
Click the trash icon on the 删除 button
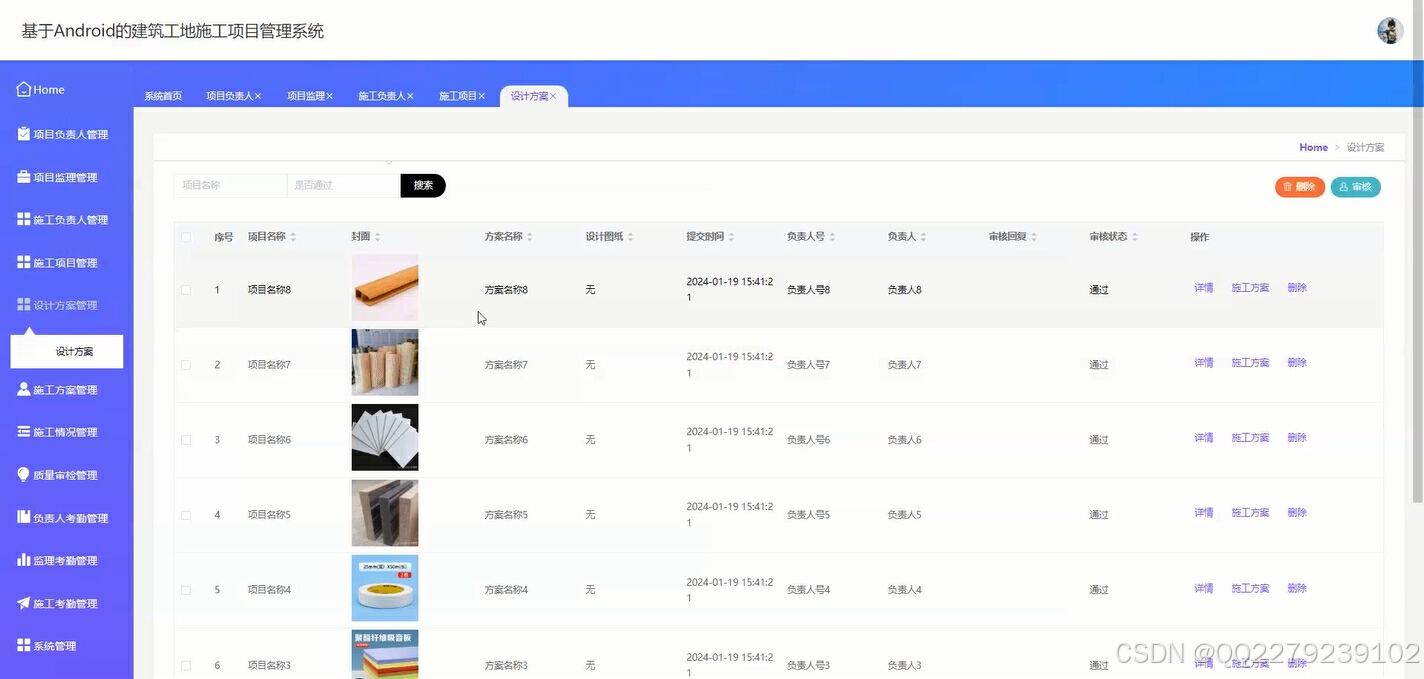tap(1288, 186)
